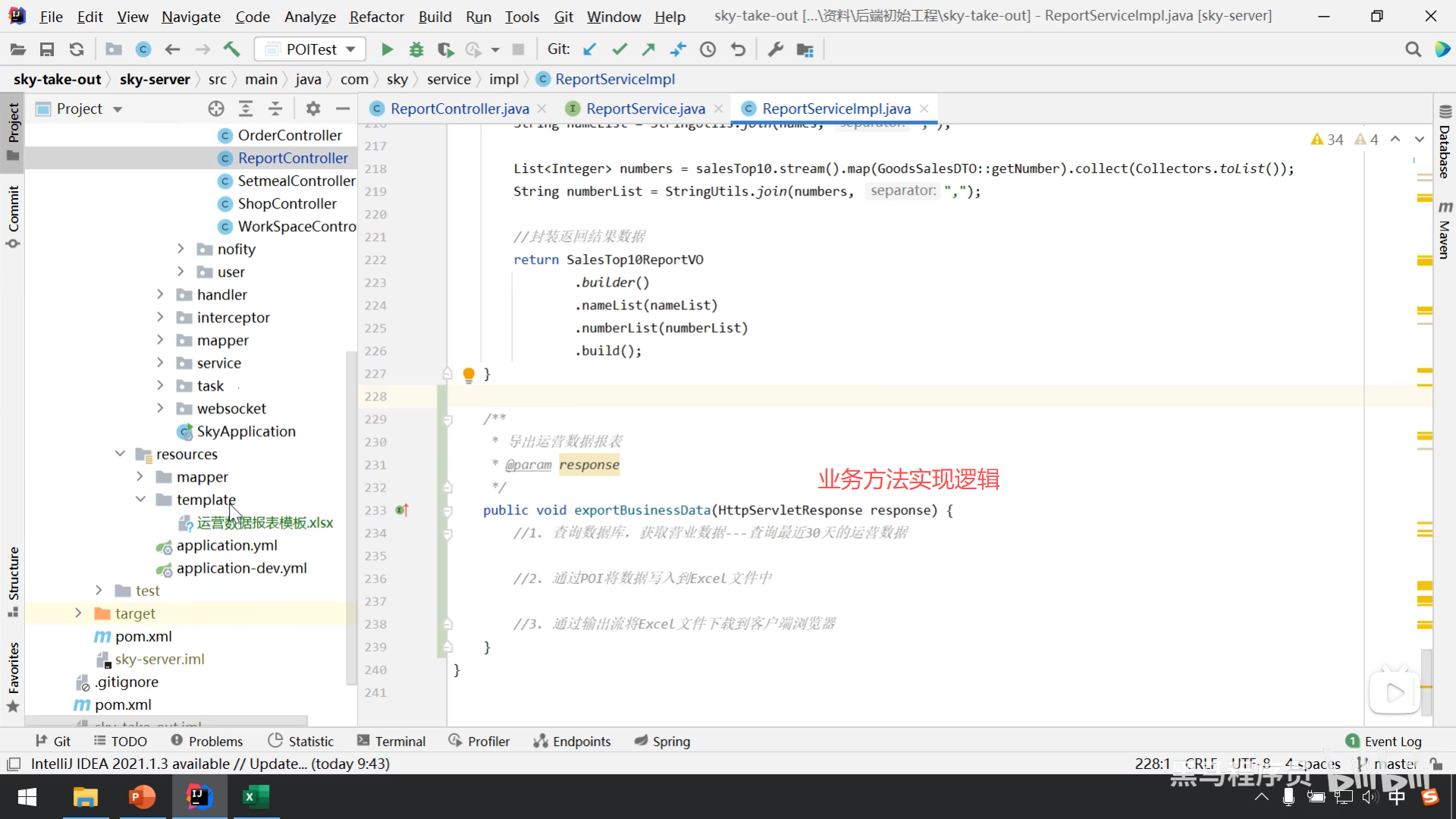Viewport: 1456px width, 819px height.
Task: Start debugging with the Debug bug icon
Action: click(x=416, y=49)
